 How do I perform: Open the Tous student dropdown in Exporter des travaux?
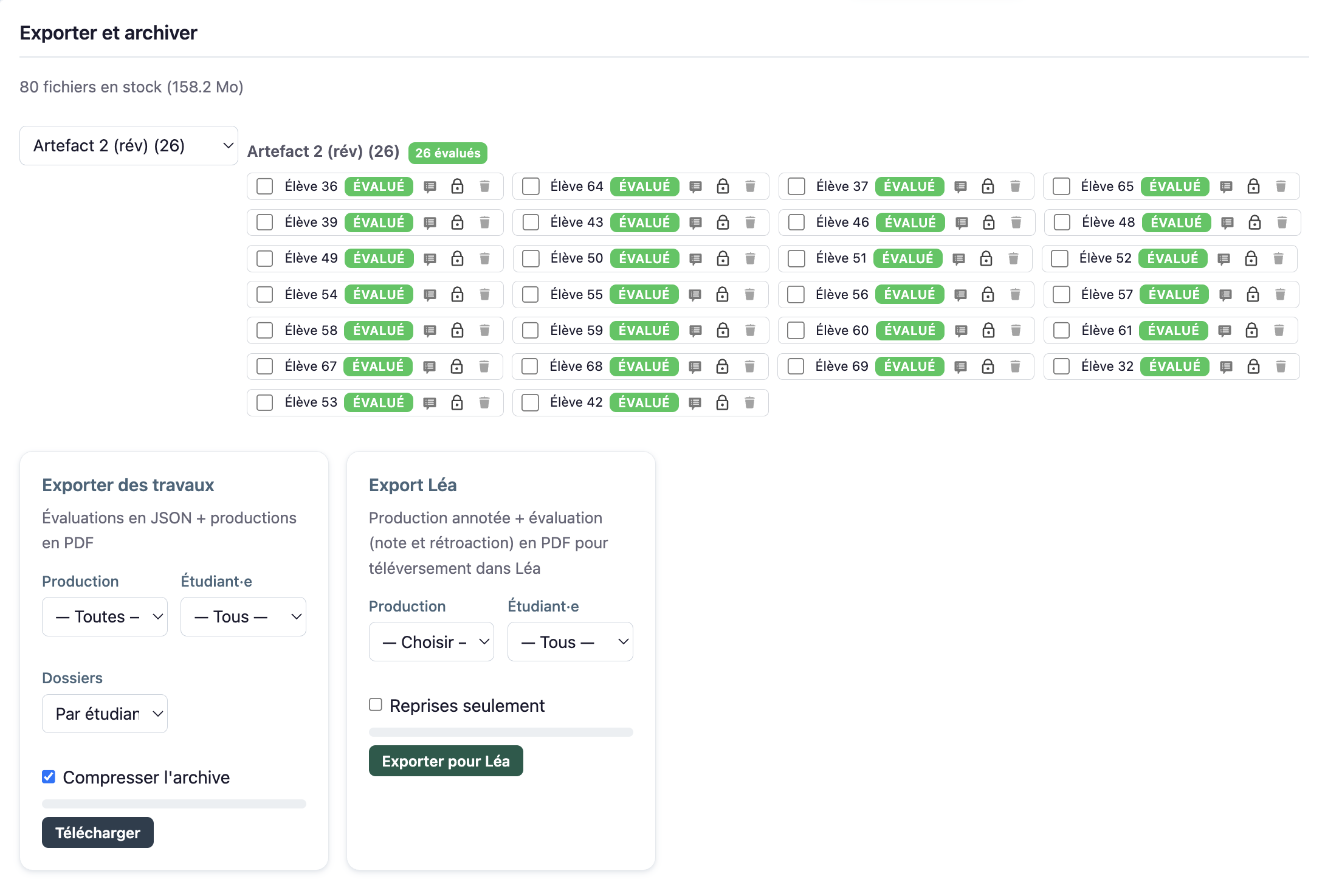pyautogui.click(x=243, y=616)
